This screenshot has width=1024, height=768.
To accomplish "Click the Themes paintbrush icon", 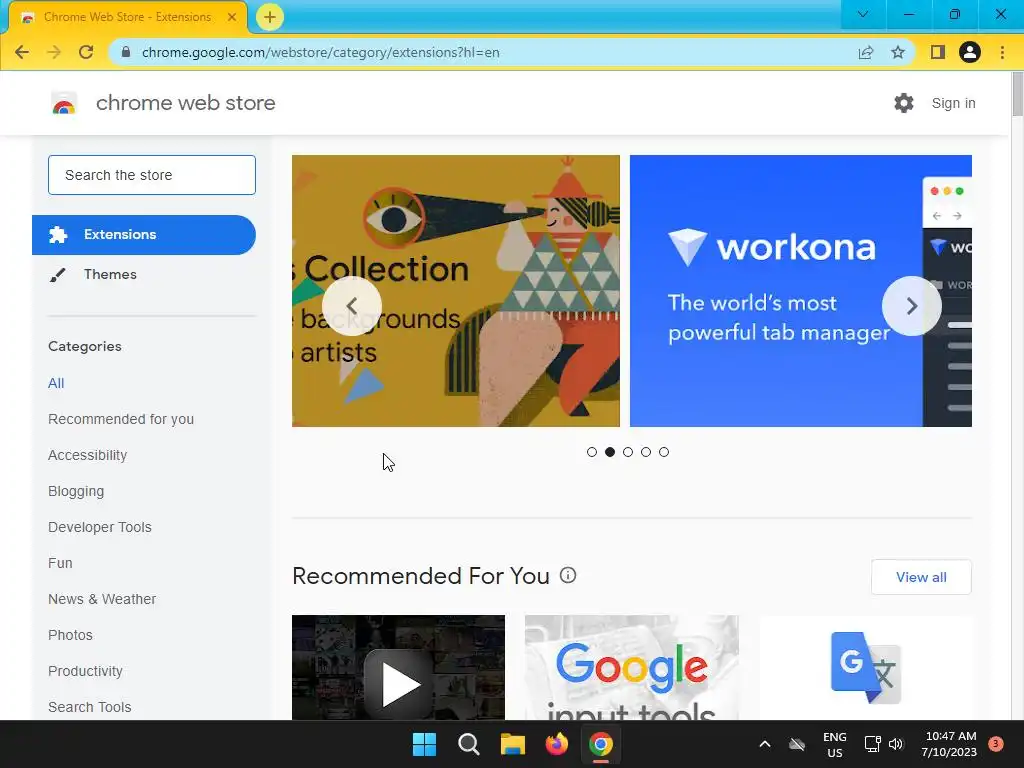I will (x=57, y=275).
